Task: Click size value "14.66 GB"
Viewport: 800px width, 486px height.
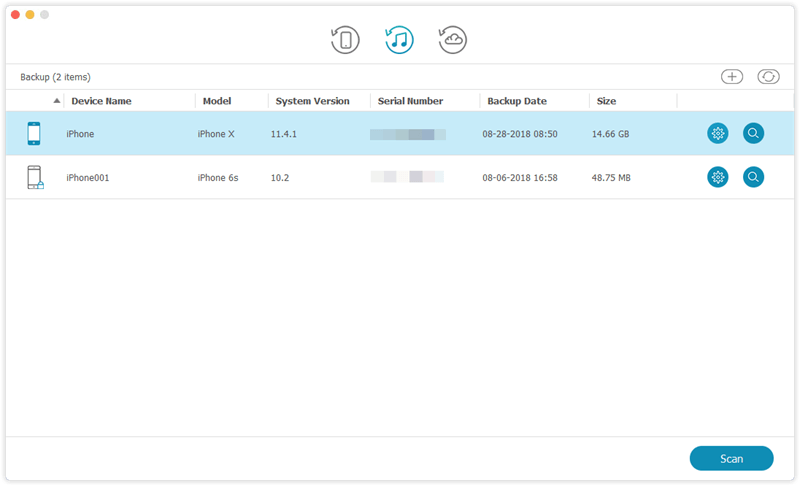Action: tap(610, 134)
